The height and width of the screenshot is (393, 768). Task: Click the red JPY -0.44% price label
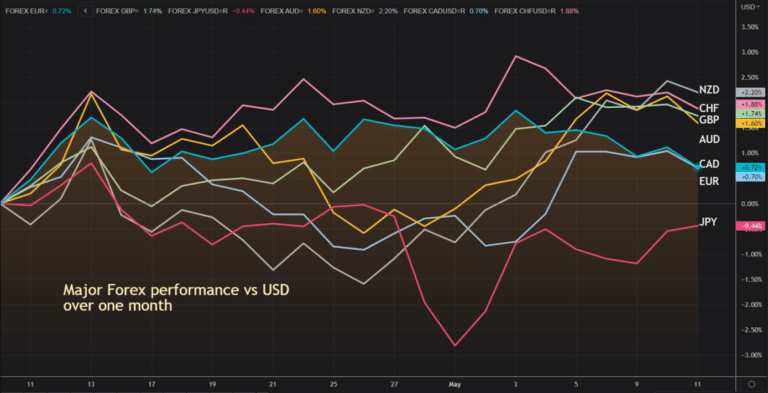tap(750, 226)
